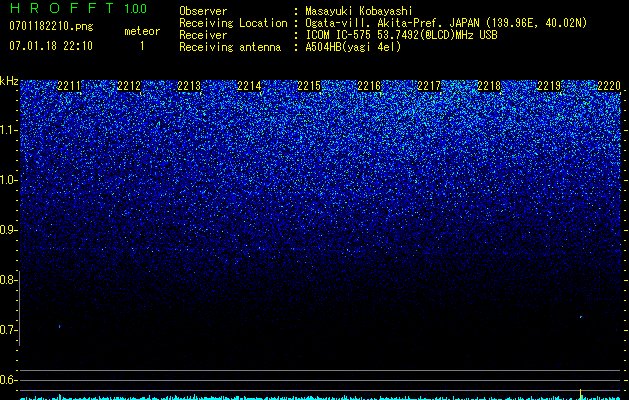Click the faint echo spot near 2211

click(x=60, y=327)
